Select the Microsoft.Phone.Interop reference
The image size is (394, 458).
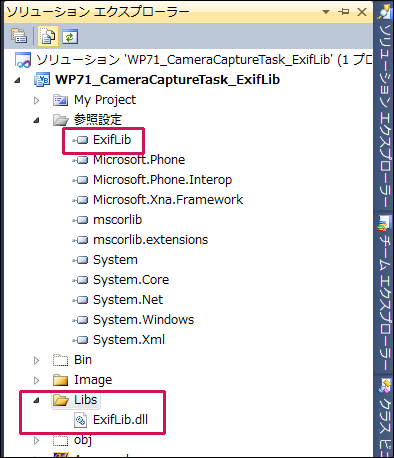click(x=163, y=180)
